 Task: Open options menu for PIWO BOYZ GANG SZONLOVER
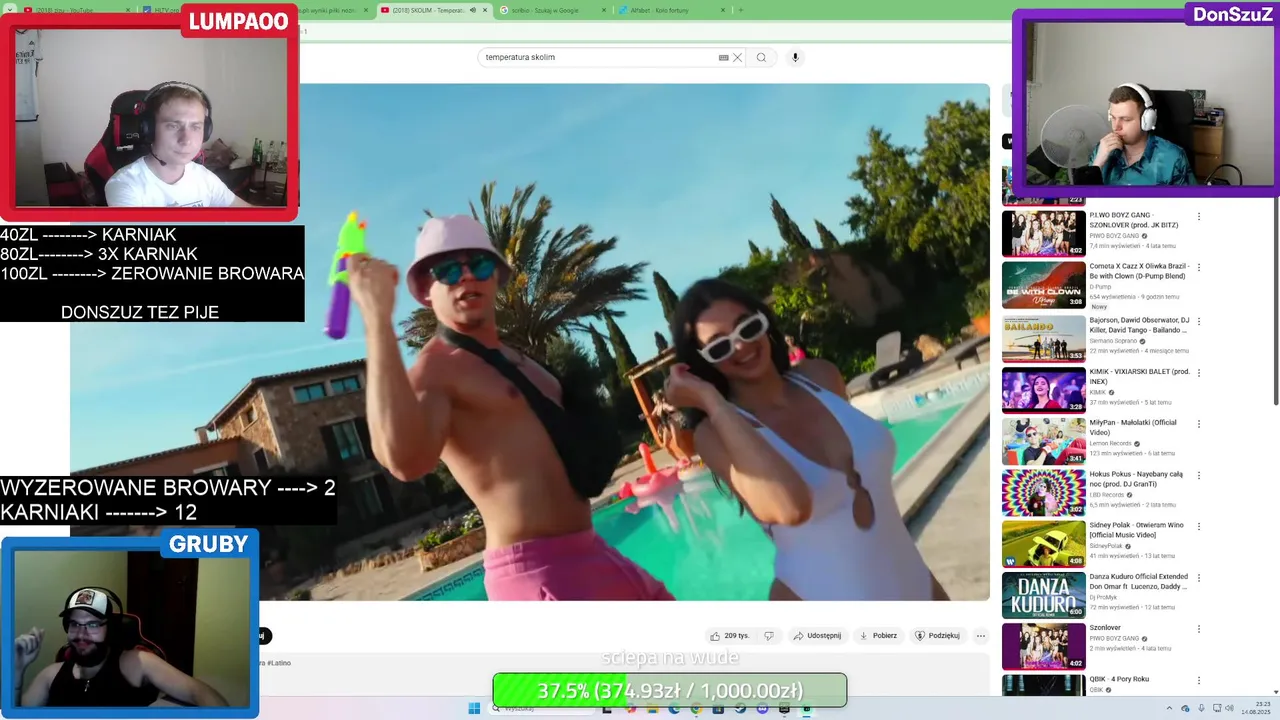[1199, 216]
